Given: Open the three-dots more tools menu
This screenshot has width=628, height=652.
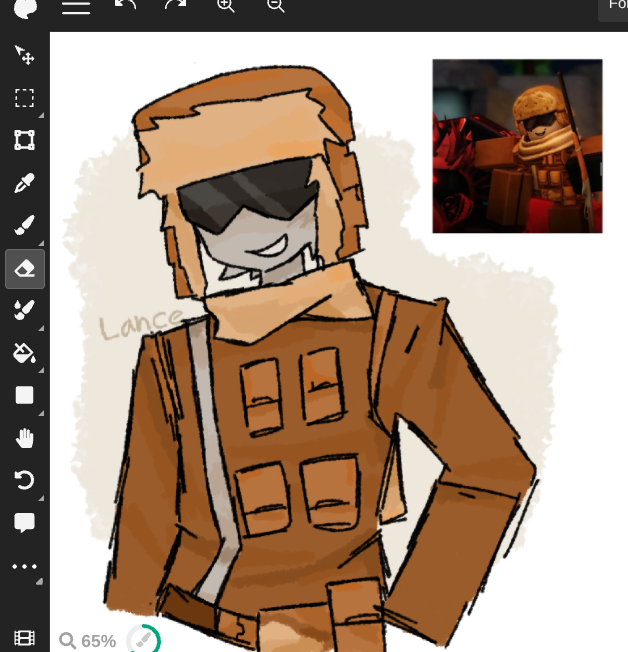Looking at the screenshot, I should (25, 566).
